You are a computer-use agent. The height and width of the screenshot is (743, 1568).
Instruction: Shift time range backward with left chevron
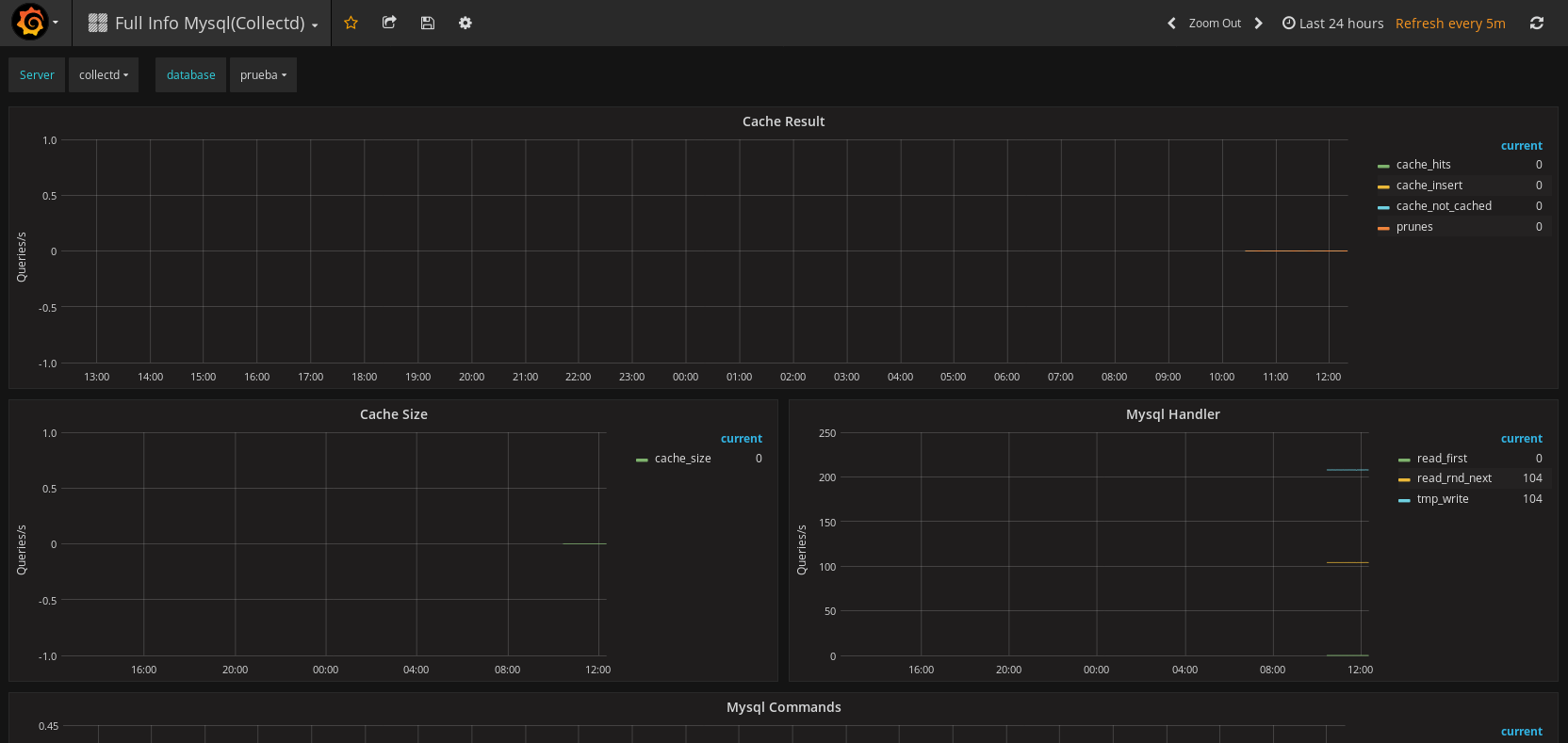(x=1171, y=24)
